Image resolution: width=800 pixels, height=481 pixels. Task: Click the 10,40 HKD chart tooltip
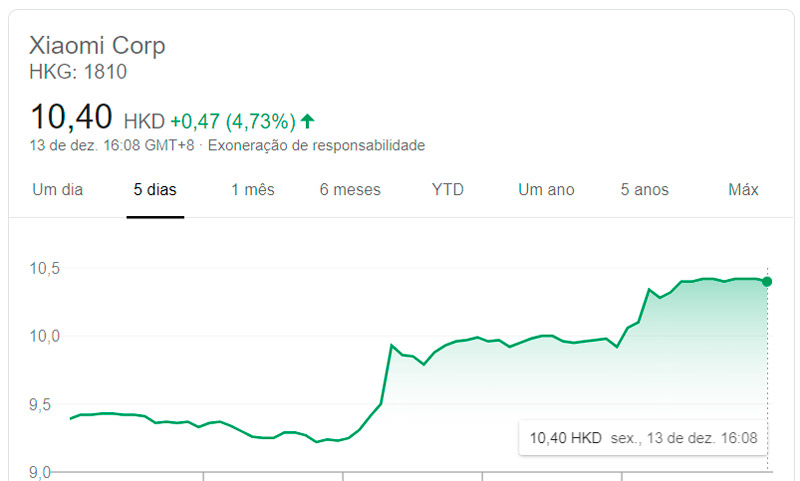coord(643,438)
